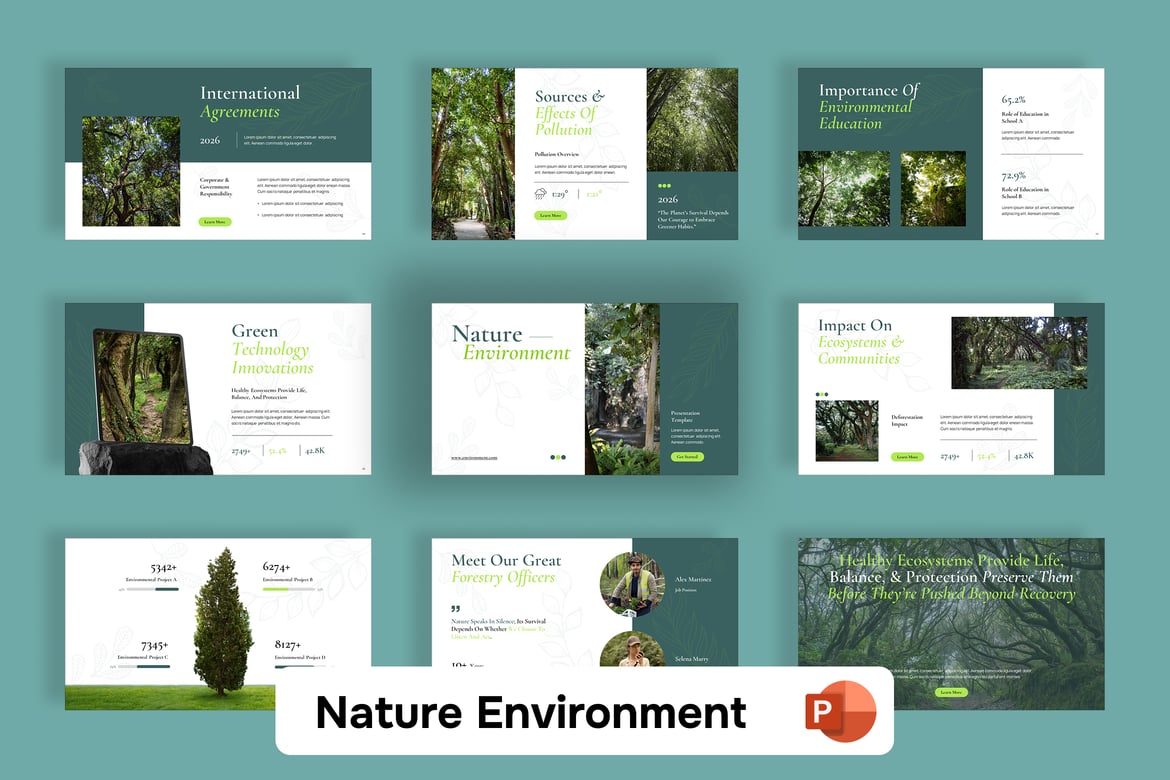The height and width of the screenshot is (780, 1170).
Task: Select right canopy photo on Environmental Education slide
Action: click(x=933, y=188)
